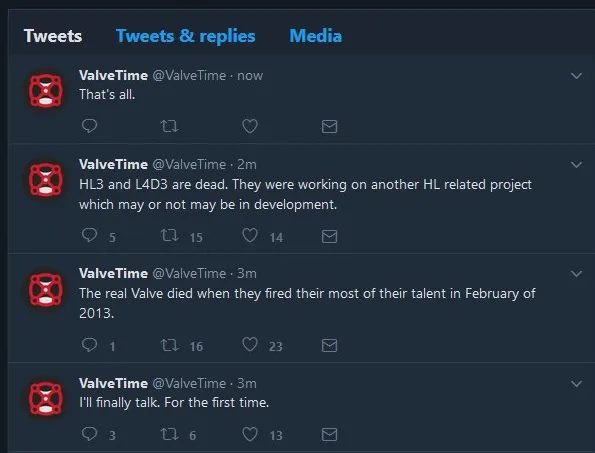Retweet the HL3 and L4D3 are dead tweet
Image resolution: width=595 pixels, height=453 pixels.
[169, 236]
